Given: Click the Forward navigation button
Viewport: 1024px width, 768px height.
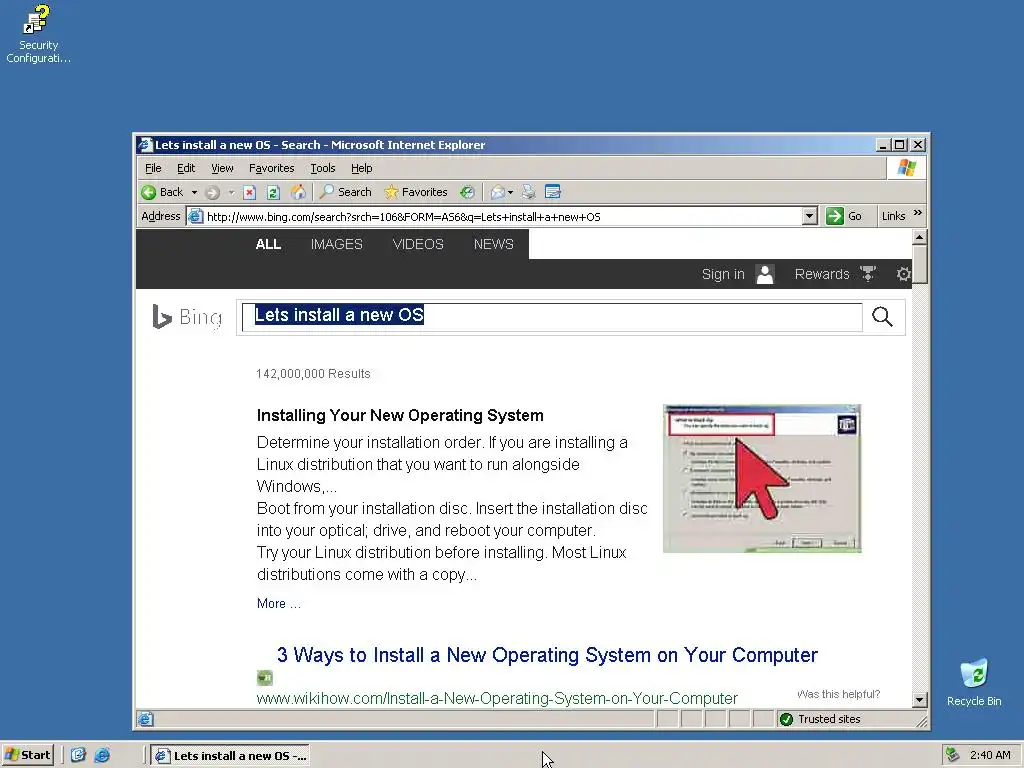Looking at the screenshot, I should (212, 192).
